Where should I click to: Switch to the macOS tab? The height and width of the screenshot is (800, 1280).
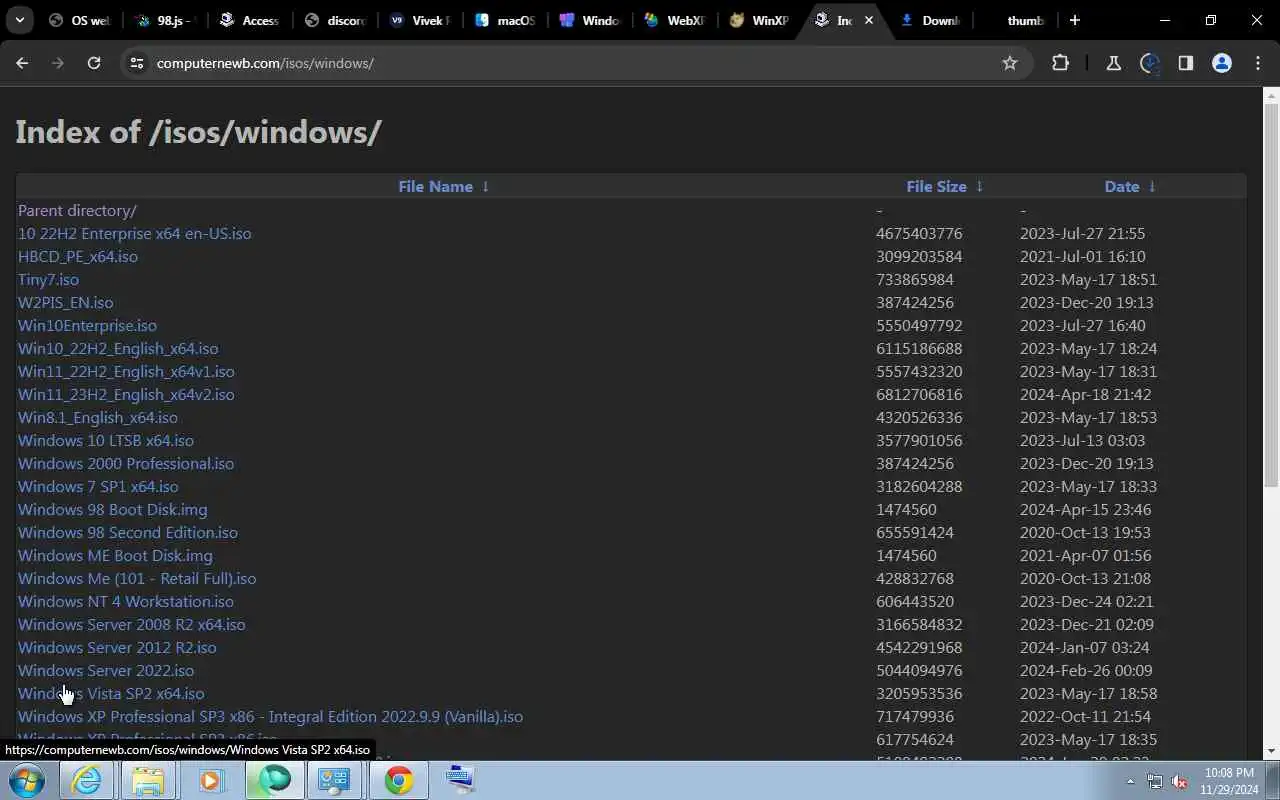click(506, 20)
